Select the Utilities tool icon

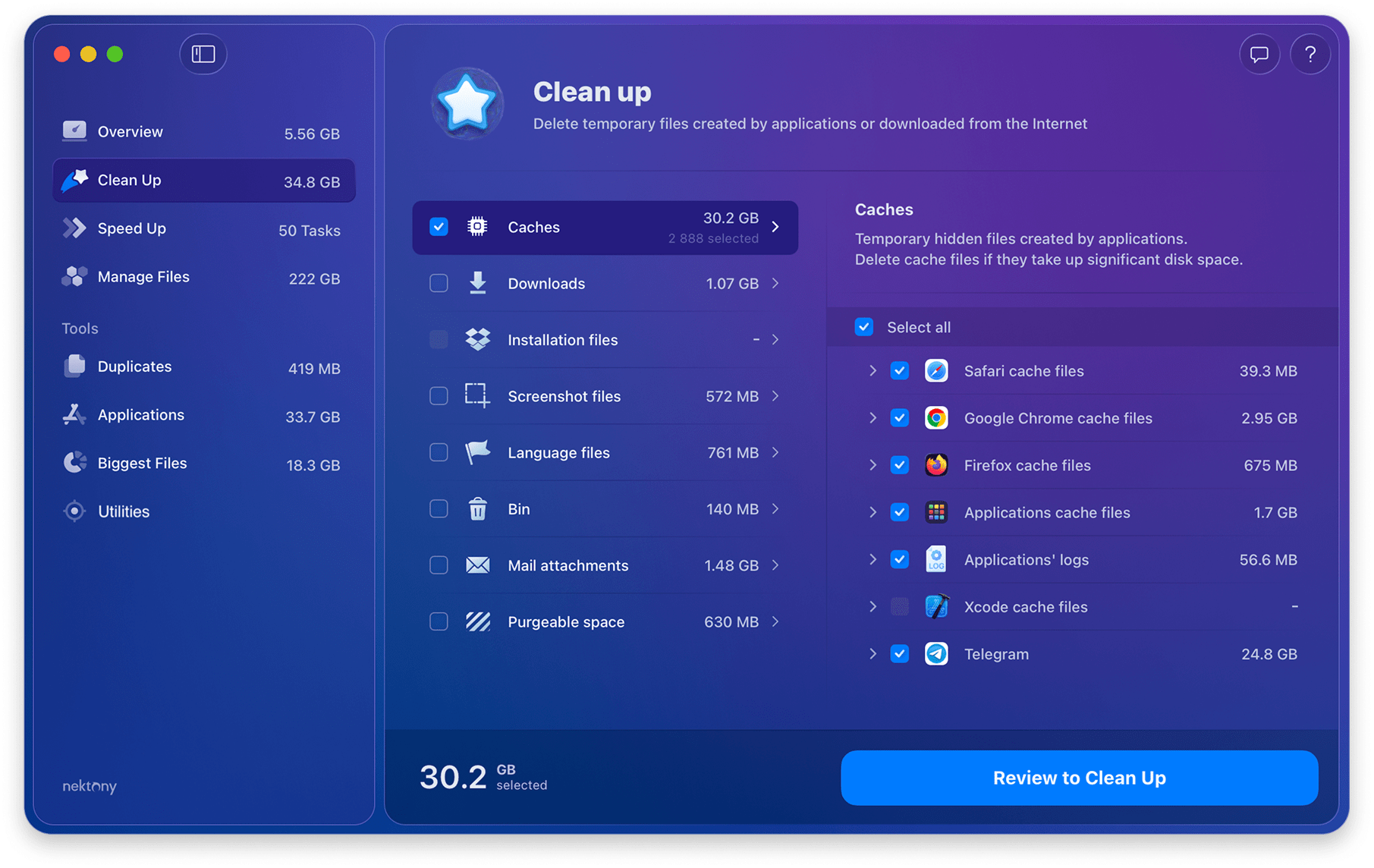coord(74,511)
